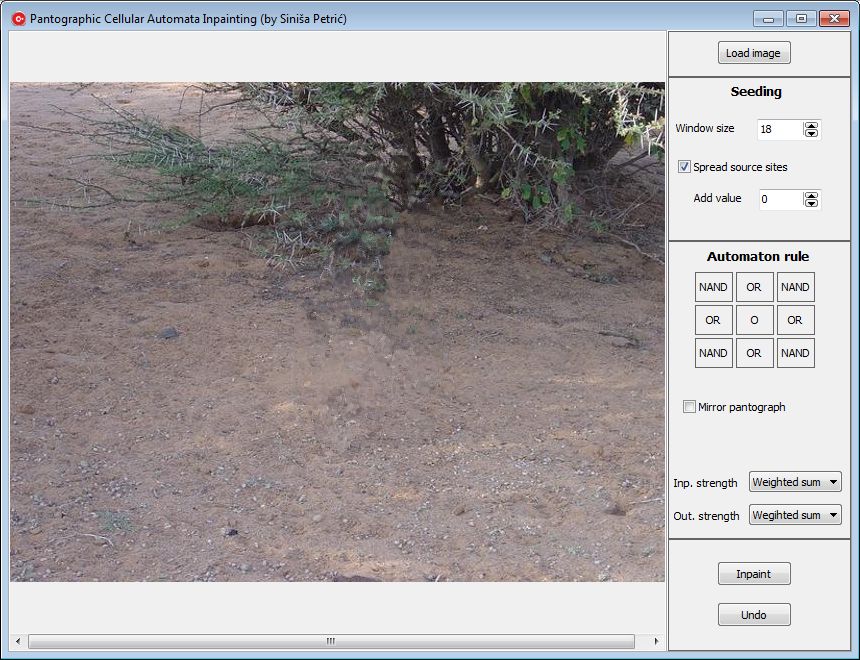Toggle Spread source sites checkbox
The width and height of the screenshot is (860, 660).
pyautogui.click(x=684, y=167)
